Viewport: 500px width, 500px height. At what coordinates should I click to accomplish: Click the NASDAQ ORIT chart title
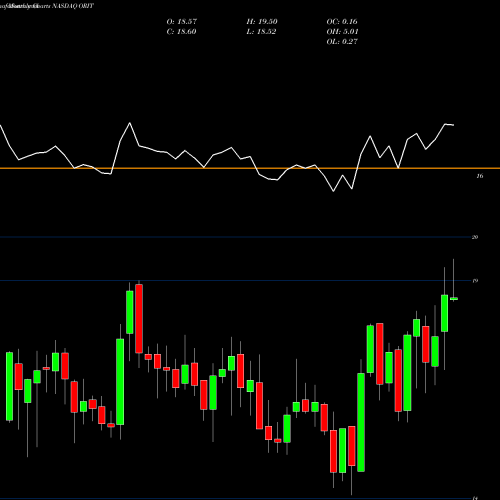[73, 6]
